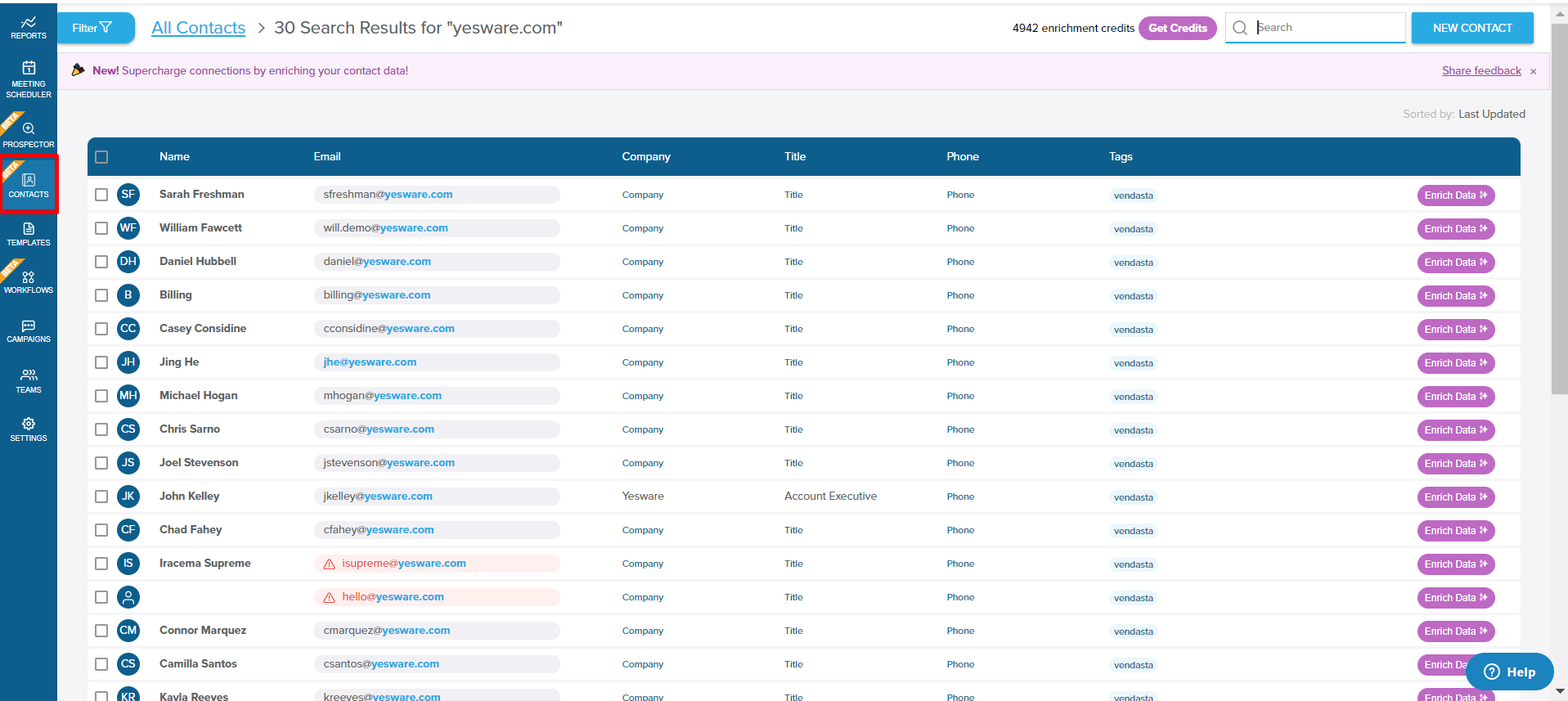Click the JS avatar for Joel Stevenson
The height and width of the screenshot is (701, 1568).
coord(128,463)
